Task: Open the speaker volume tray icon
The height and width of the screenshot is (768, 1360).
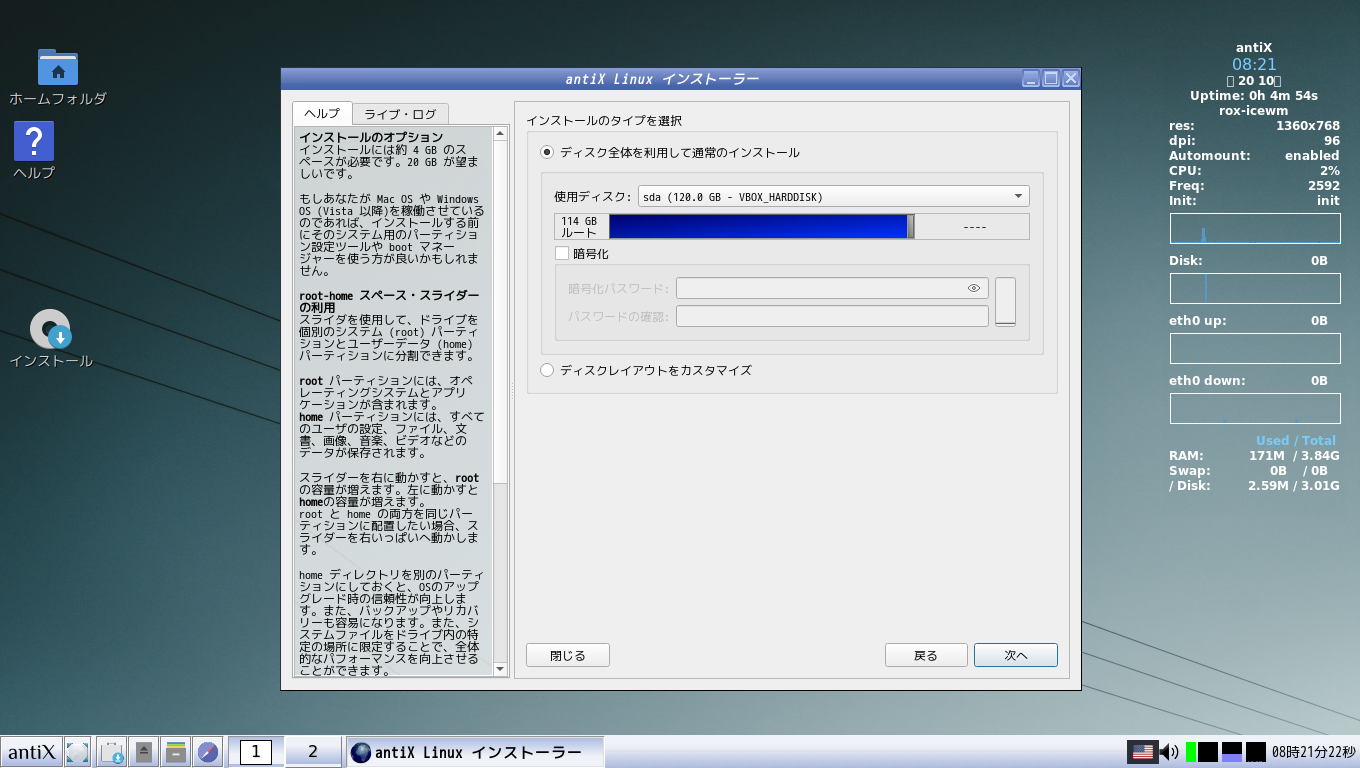Action: point(1169,752)
